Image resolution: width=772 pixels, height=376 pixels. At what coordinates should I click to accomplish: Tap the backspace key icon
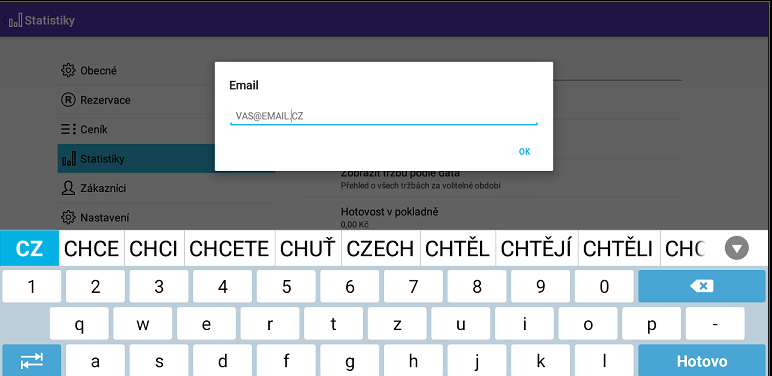click(702, 286)
